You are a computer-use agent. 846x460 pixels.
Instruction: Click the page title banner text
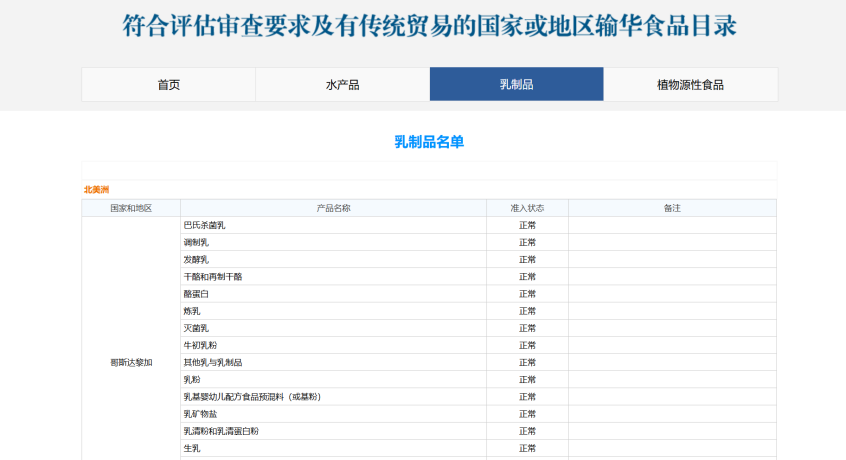(429, 26)
